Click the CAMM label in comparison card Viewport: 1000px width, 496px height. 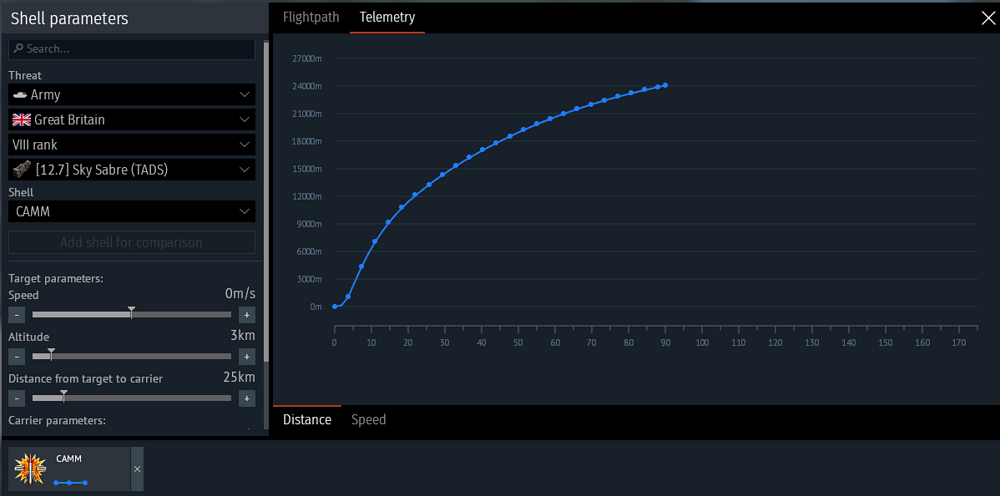[69, 458]
